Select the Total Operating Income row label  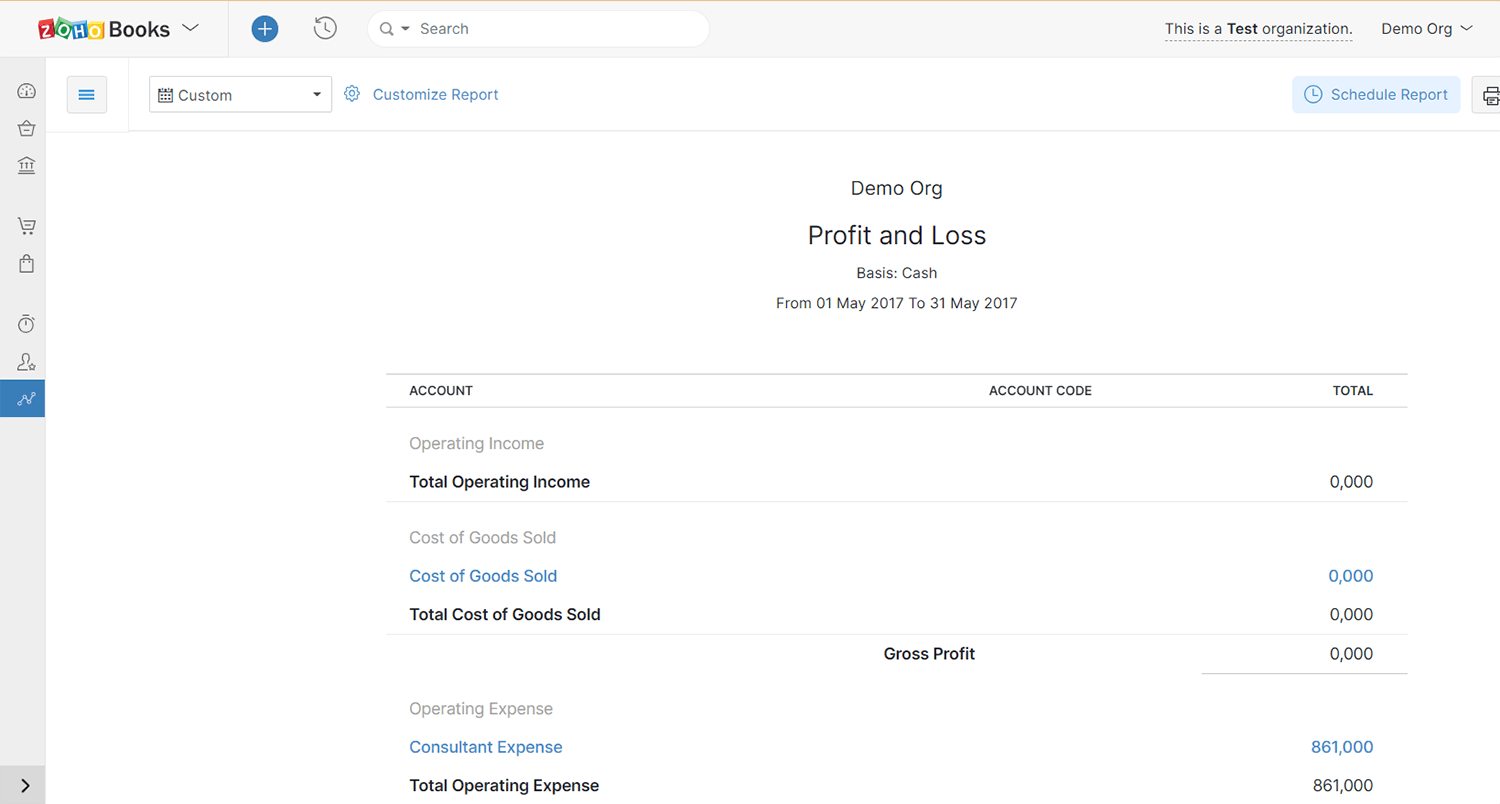[500, 482]
